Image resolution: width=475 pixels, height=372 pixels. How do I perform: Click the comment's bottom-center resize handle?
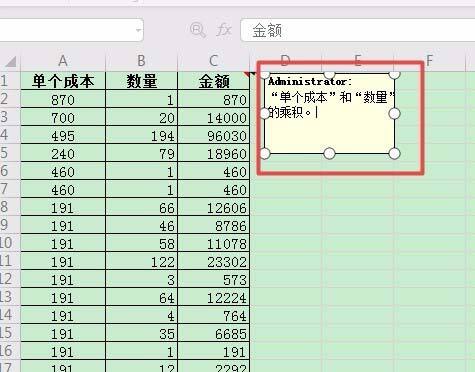point(329,153)
